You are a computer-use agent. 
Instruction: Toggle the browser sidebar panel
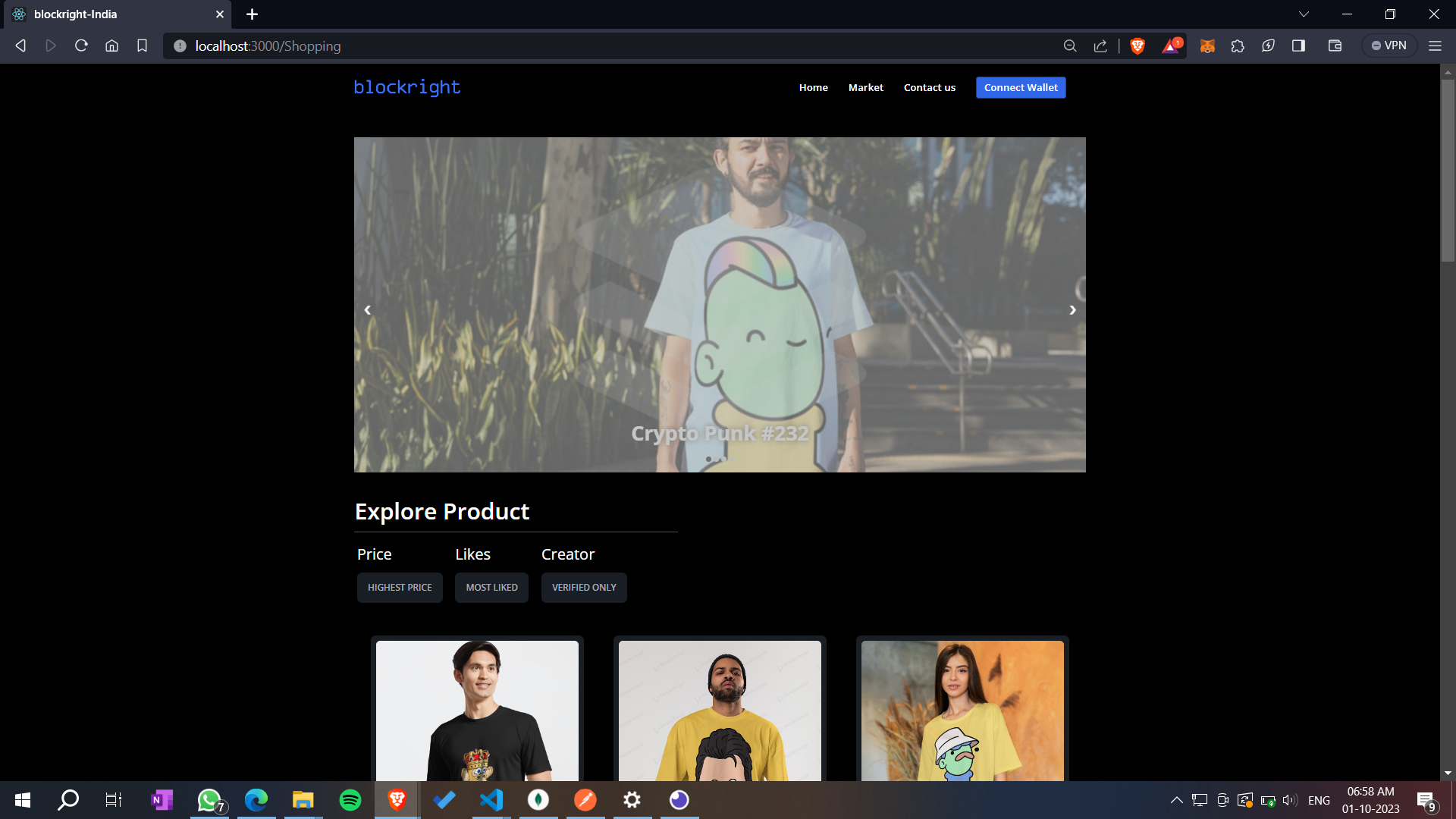[x=1298, y=46]
